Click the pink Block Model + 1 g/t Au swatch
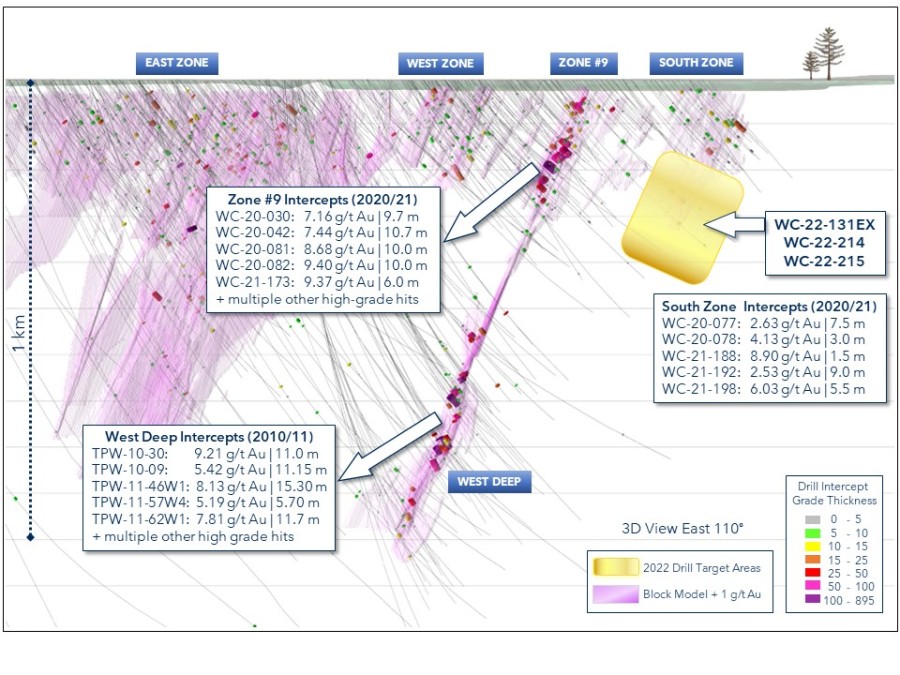This screenshot has width=900, height=675. [x=616, y=594]
